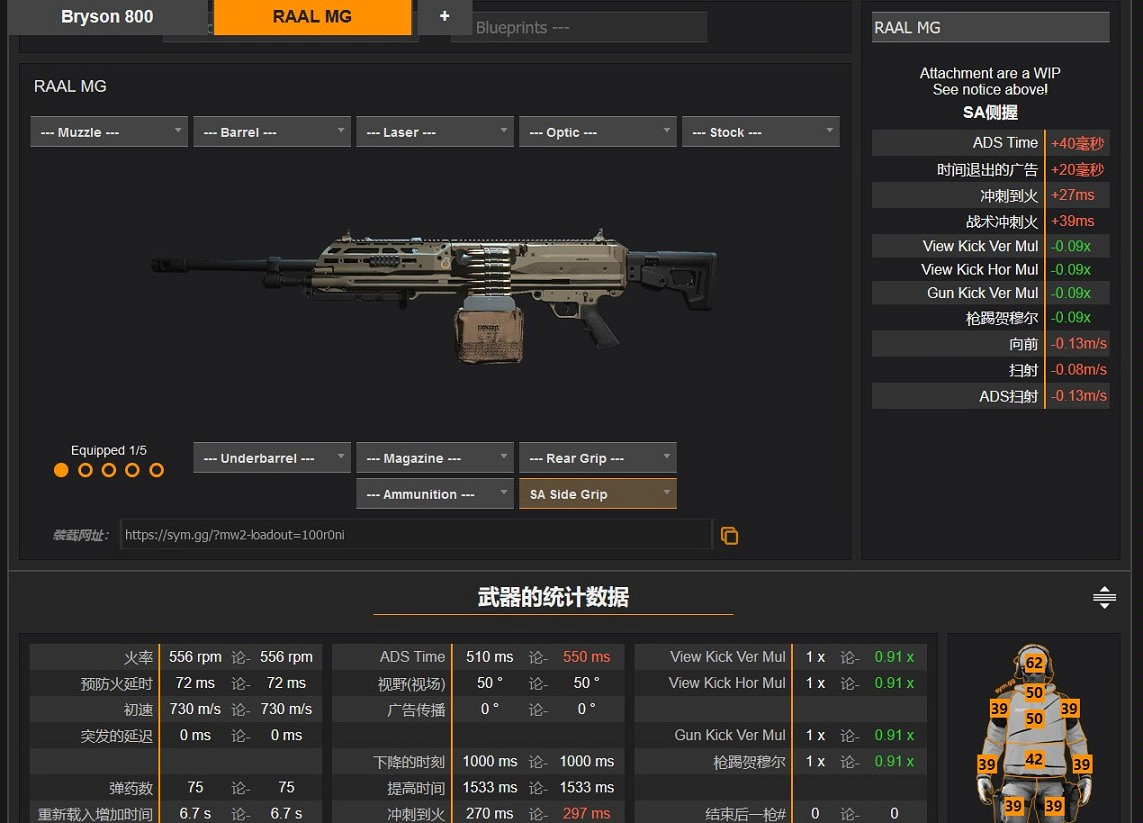The width and height of the screenshot is (1143, 823).
Task: Click the collapse/expand arrows beside weapon statistics
Action: (x=1104, y=598)
